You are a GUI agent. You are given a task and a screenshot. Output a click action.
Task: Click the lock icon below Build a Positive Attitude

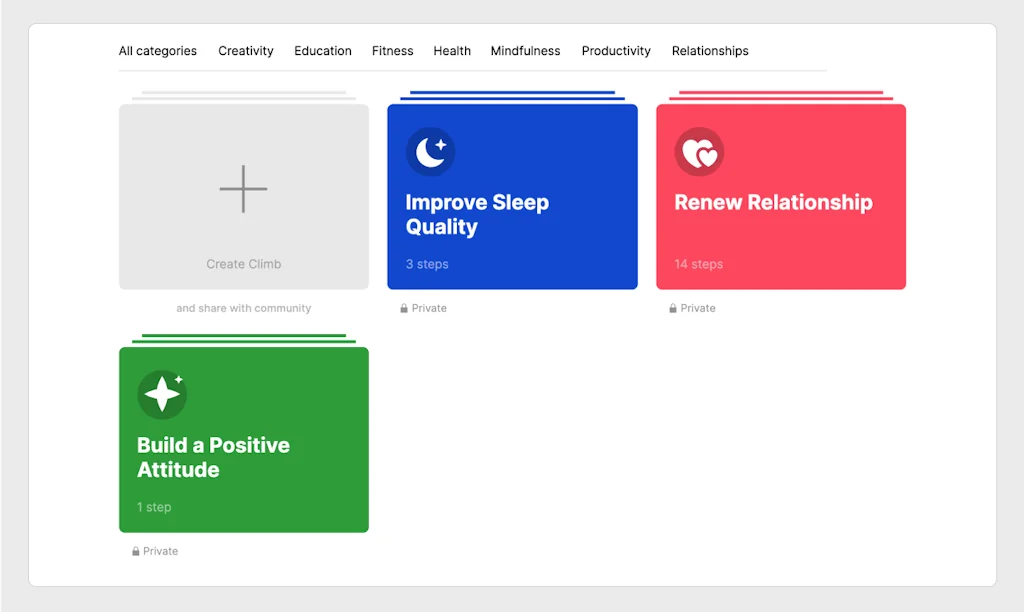click(x=136, y=552)
